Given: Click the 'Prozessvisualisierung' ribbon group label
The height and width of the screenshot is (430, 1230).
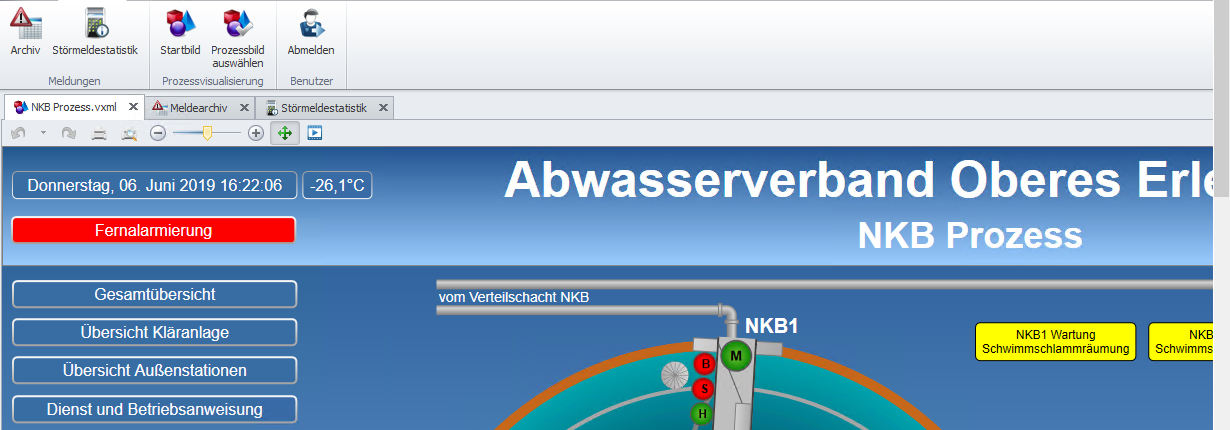Looking at the screenshot, I should (212, 81).
